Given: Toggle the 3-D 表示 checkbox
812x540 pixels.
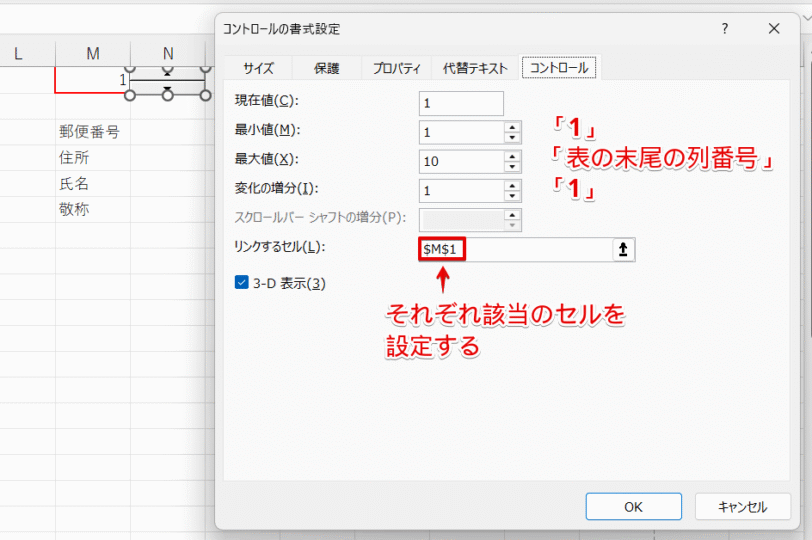Looking at the screenshot, I should [241, 282].
